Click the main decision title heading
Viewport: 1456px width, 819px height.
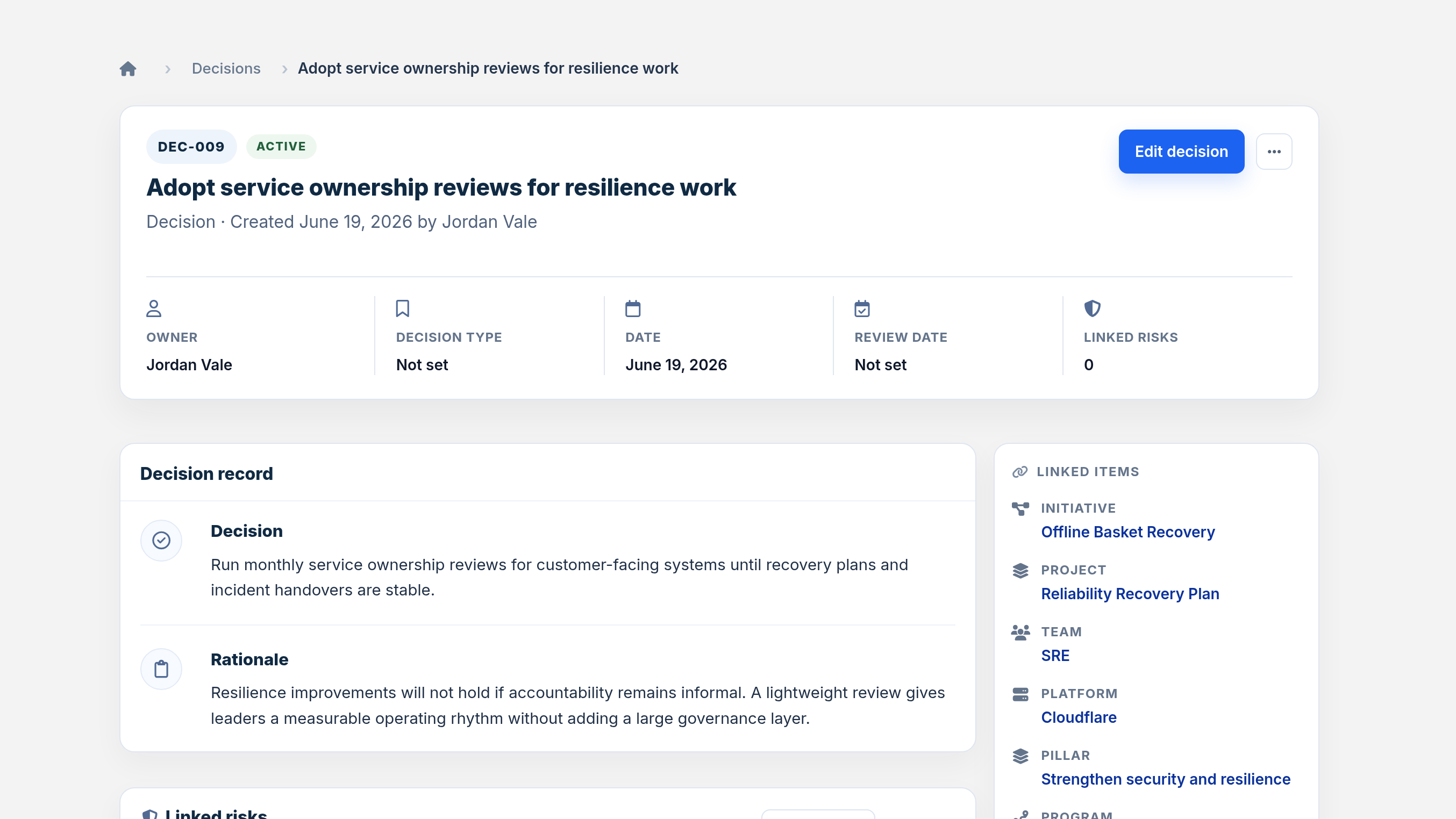point(441,188)
